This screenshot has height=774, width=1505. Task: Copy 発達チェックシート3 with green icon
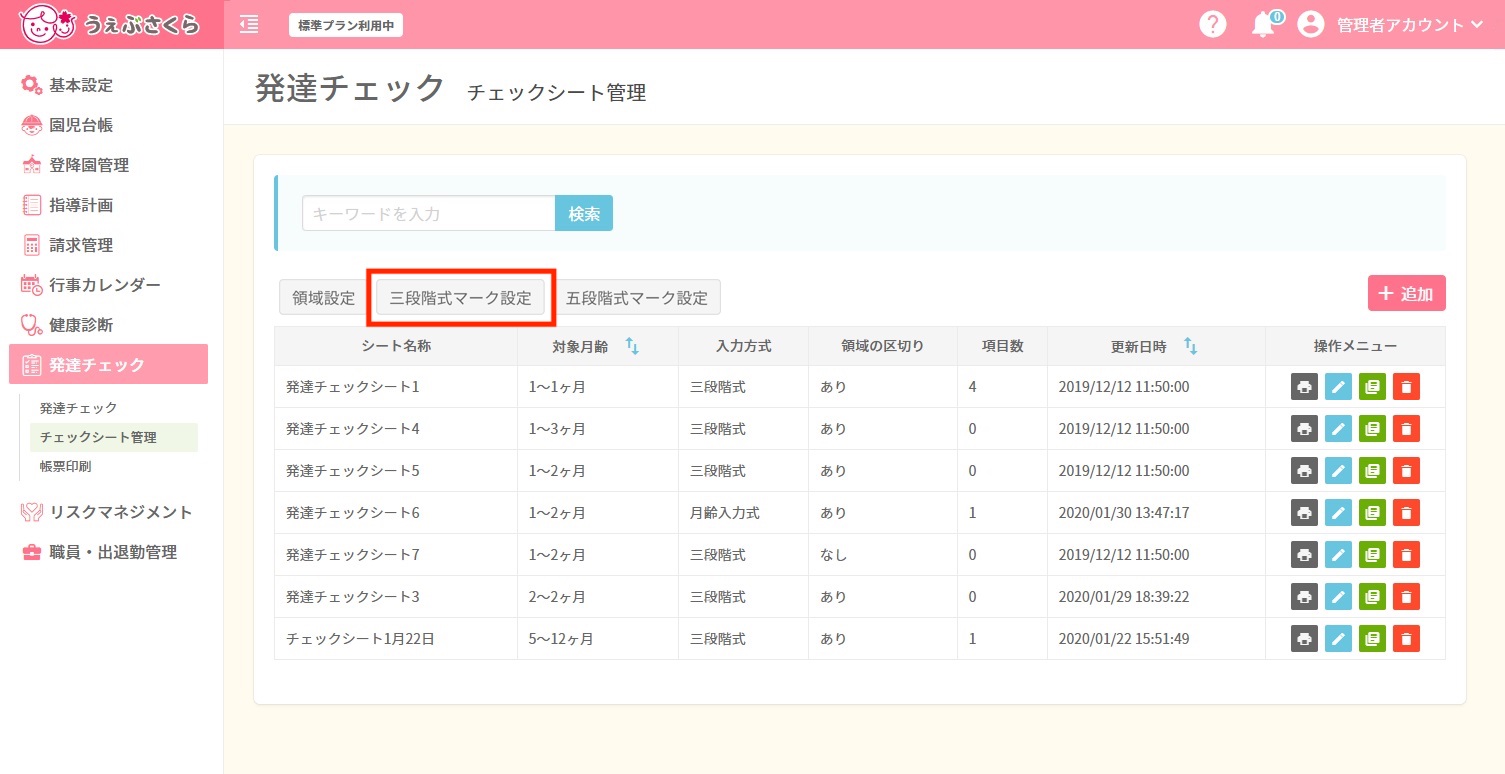[x=1372, y=597]
